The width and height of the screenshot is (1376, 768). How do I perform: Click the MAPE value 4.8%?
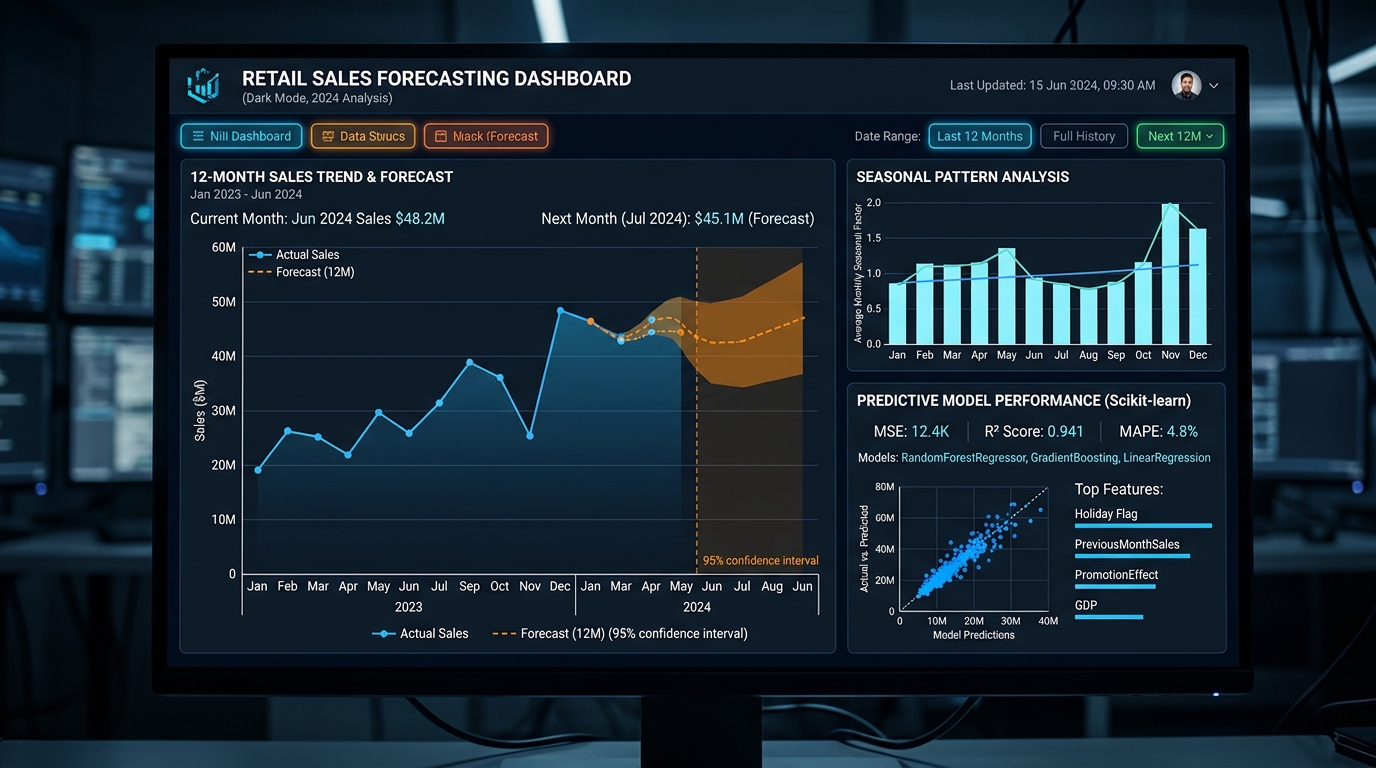1181,431
